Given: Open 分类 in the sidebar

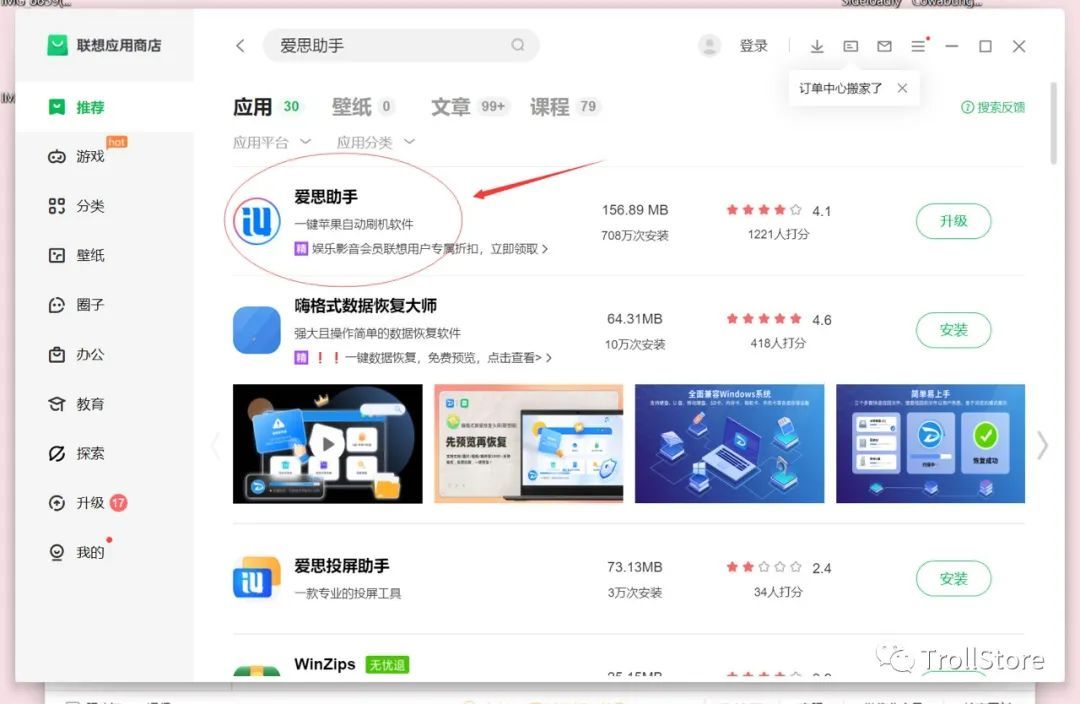Looking at the screenshot, I should tap(105, 206).
